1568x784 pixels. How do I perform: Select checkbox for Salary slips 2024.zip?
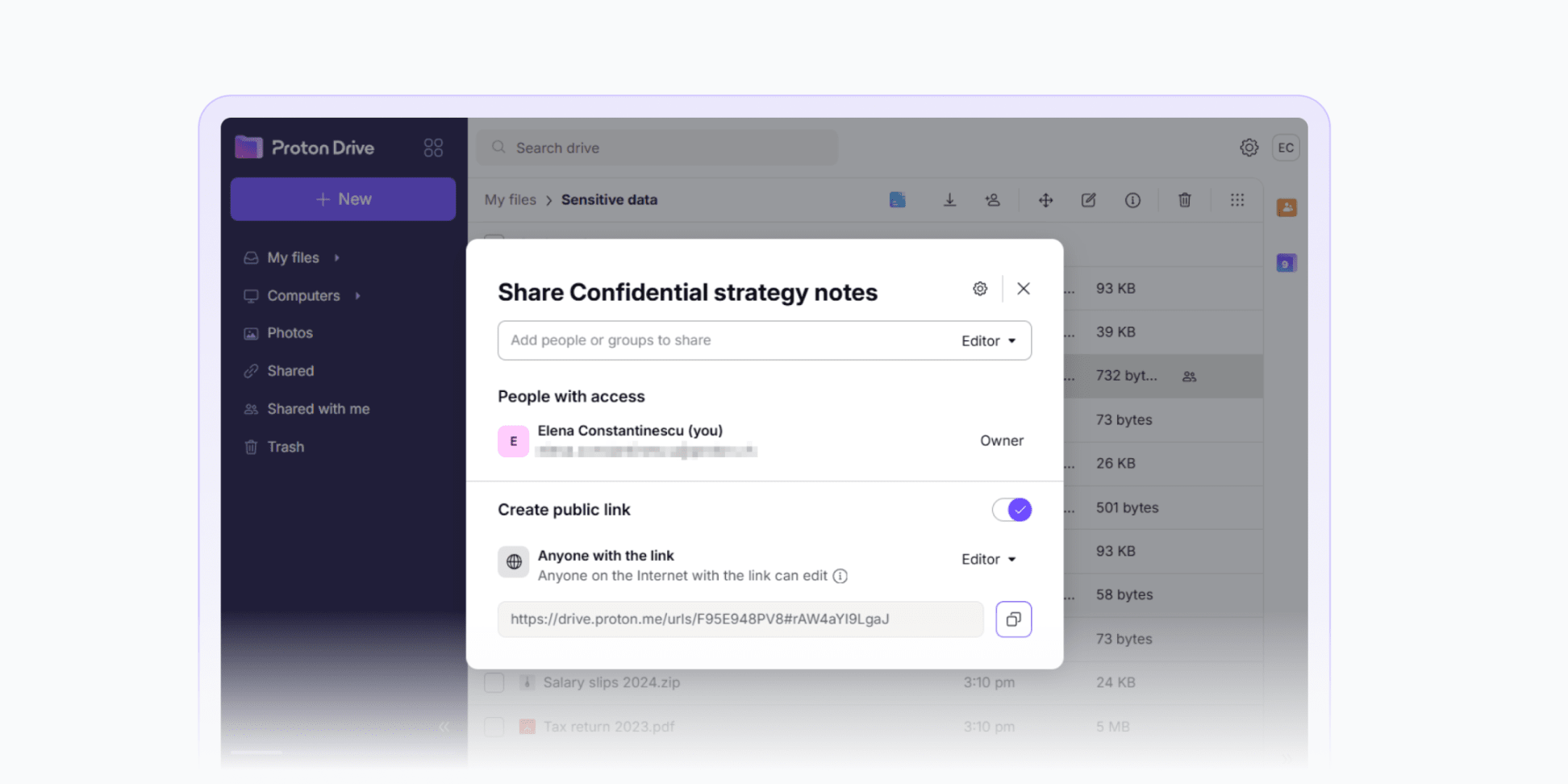tap(494, 682)
